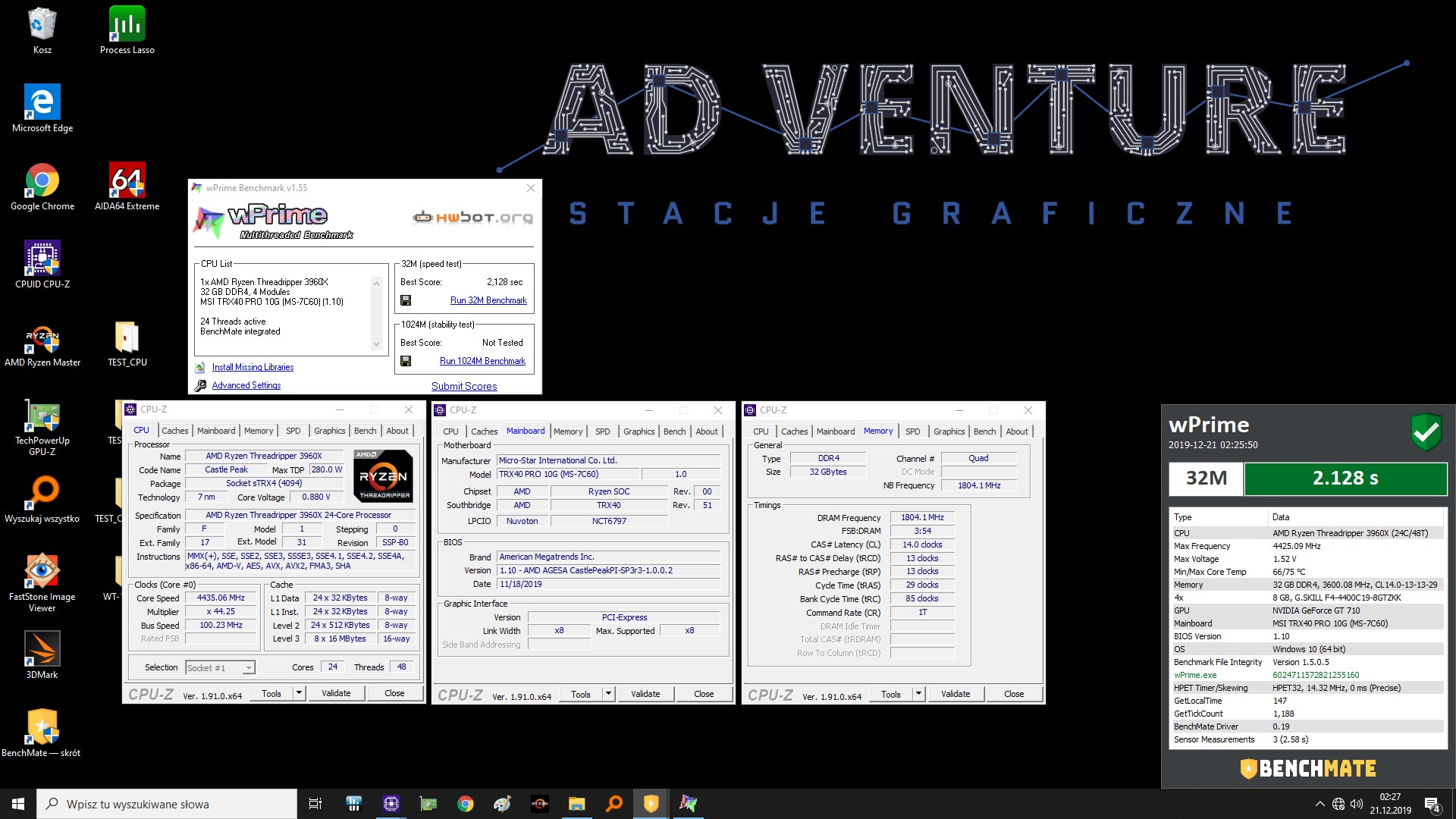Open Graphics tab in Mainboard CPU-Z window
This screenshot has height=819, width=1456.
pos(639,431)
